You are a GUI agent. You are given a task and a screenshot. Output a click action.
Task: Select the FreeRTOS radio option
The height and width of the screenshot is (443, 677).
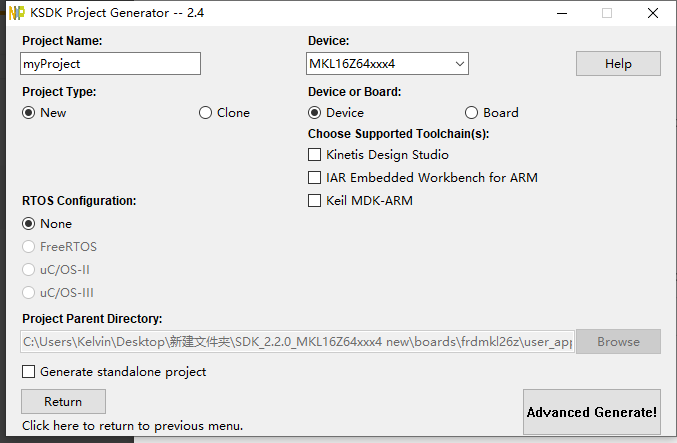coord(29,247)
